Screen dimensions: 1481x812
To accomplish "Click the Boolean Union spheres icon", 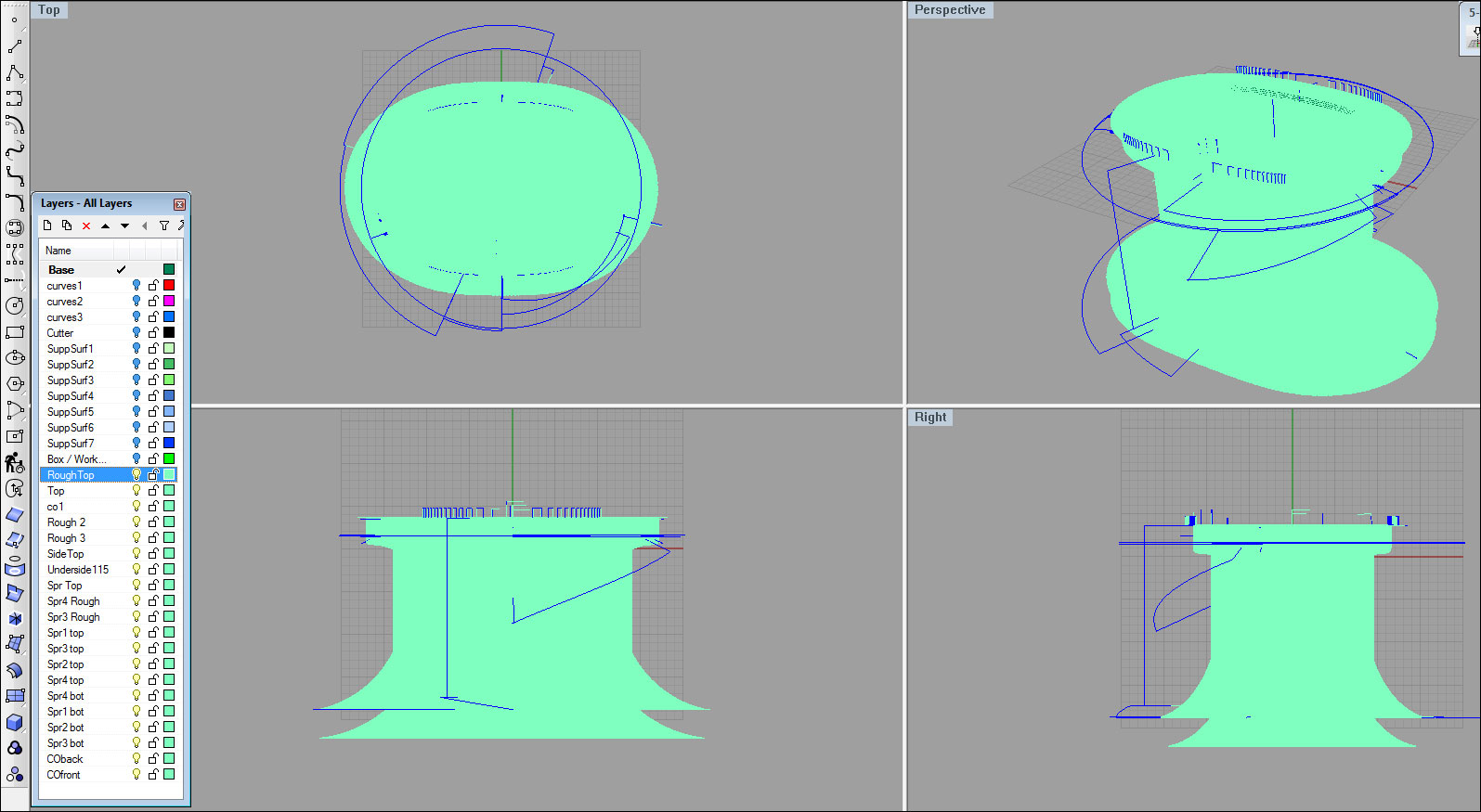I will click(x=15, y=747).
